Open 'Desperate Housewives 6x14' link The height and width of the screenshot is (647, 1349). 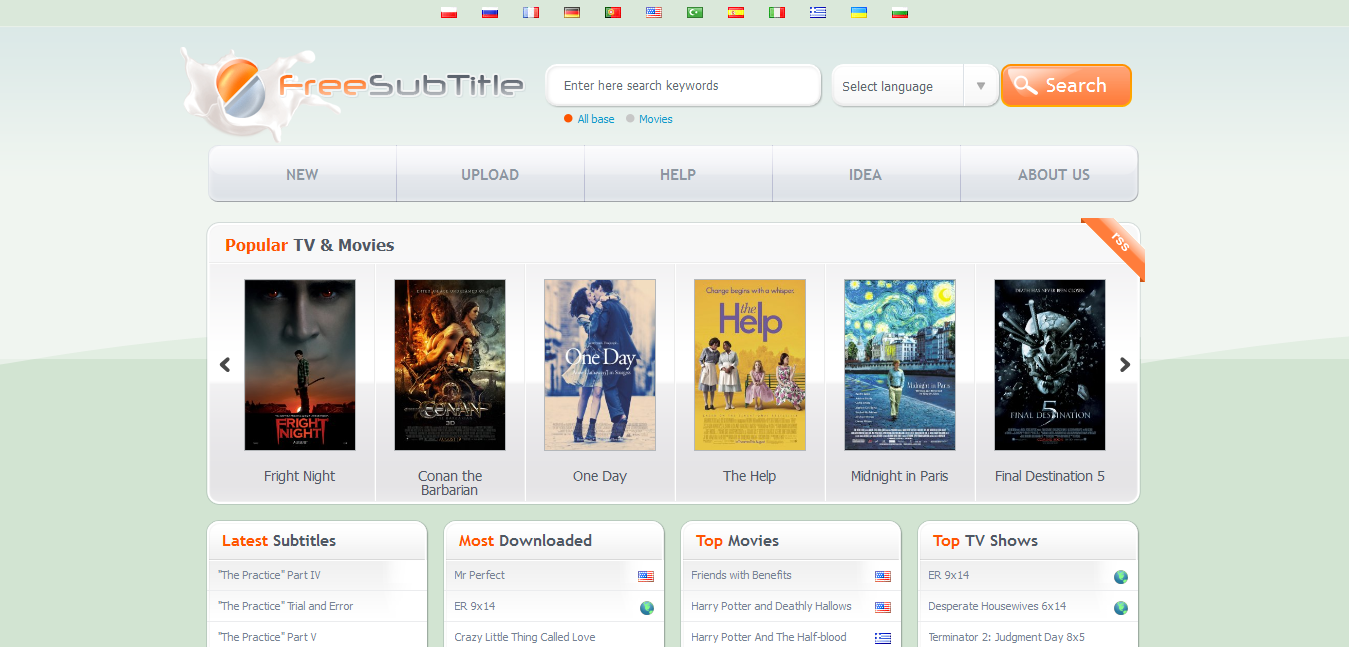[x=997, y=606]
